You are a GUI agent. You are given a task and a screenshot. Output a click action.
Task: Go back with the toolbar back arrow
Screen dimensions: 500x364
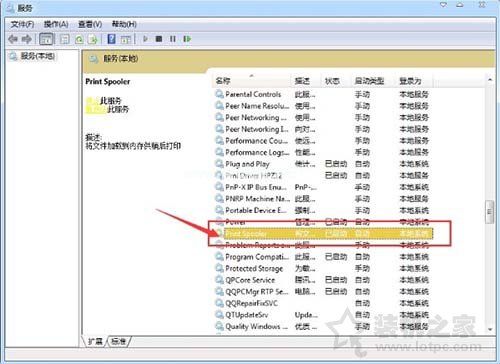(x=13, y=39)
